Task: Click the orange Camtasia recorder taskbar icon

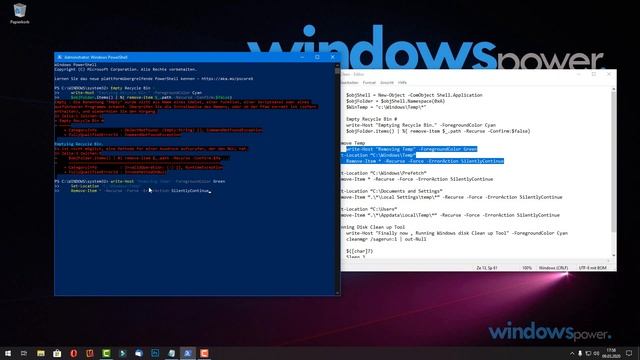Action: point(204,353)
